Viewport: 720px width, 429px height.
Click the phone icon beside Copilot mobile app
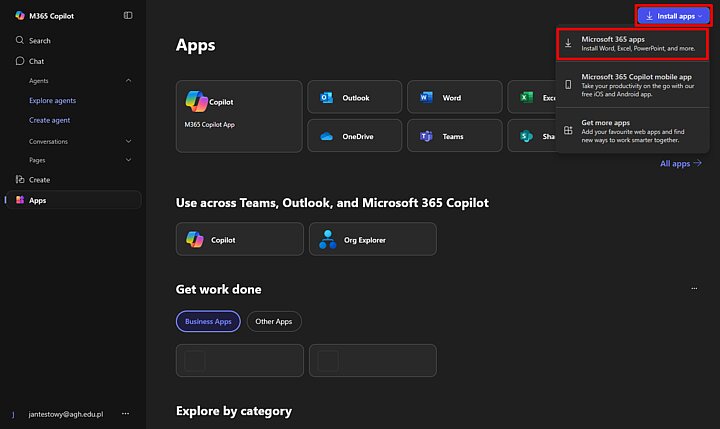click(568, 85)
